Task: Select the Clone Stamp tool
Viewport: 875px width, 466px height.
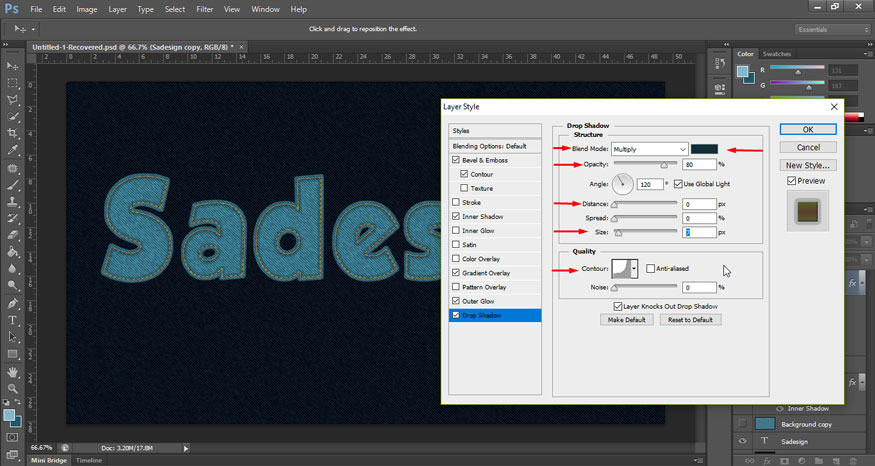Action: pyautogui.click(x=12, y=201)
